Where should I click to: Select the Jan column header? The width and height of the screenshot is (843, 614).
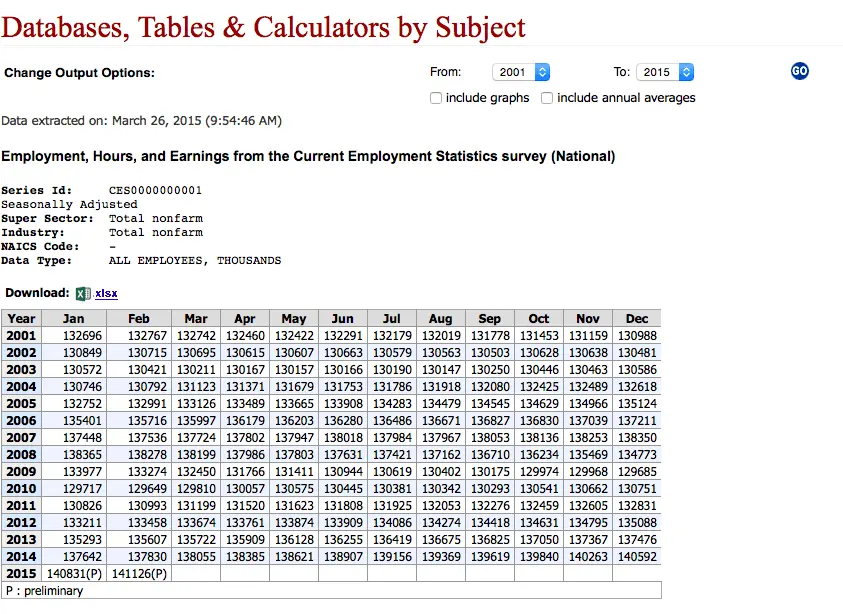click(74, 318)
